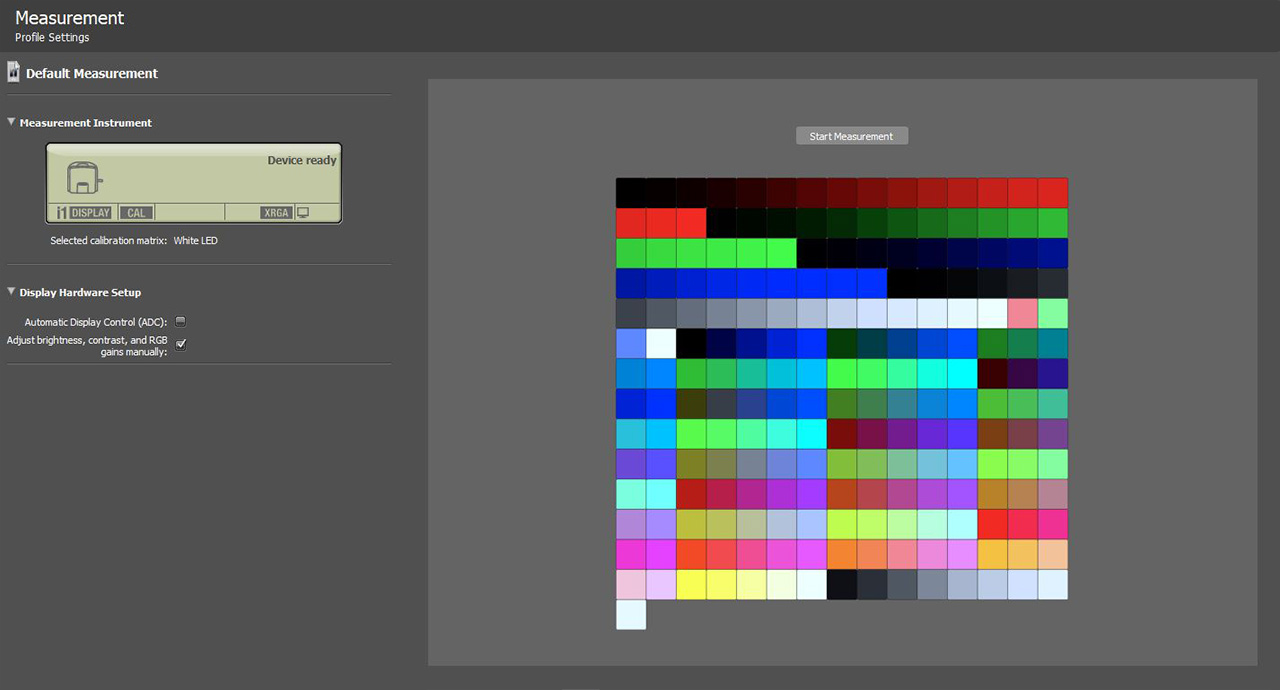1280x690 pixels.
Task: Select the first black patch in top row
Action: tap(631, 193)
